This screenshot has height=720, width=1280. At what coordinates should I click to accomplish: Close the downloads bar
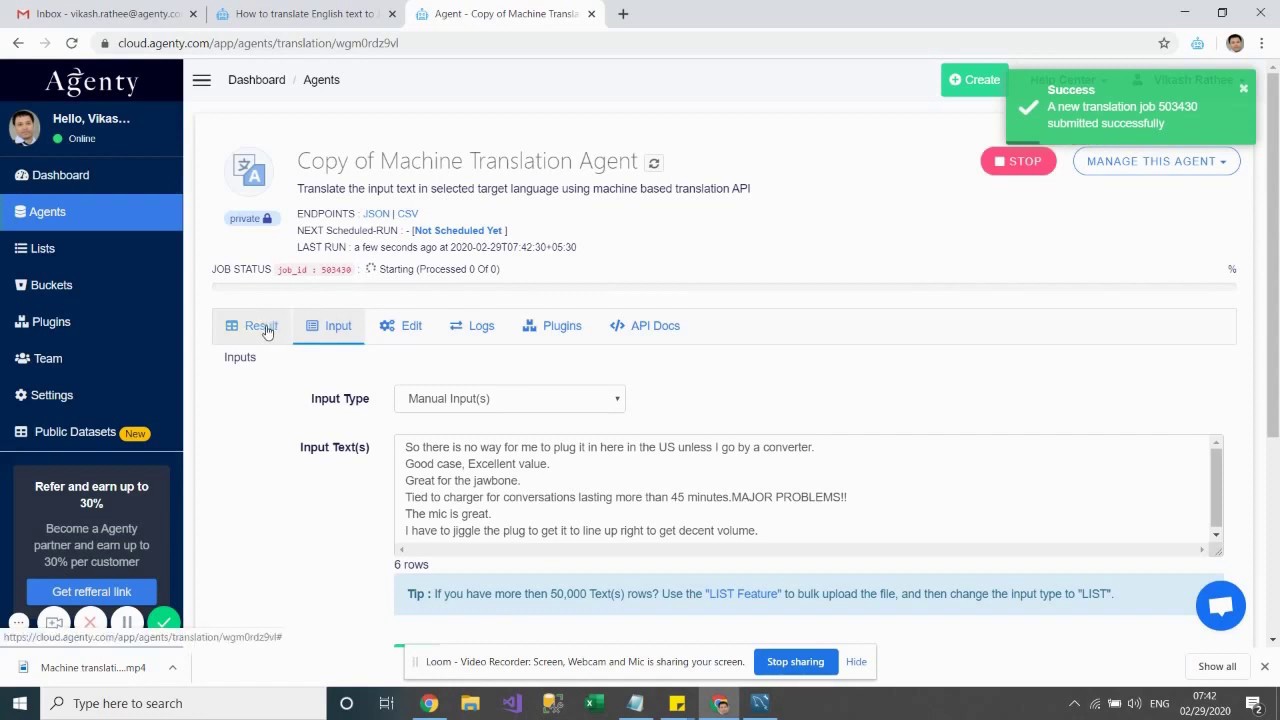pyautogui.click(x=1264, y=667)
